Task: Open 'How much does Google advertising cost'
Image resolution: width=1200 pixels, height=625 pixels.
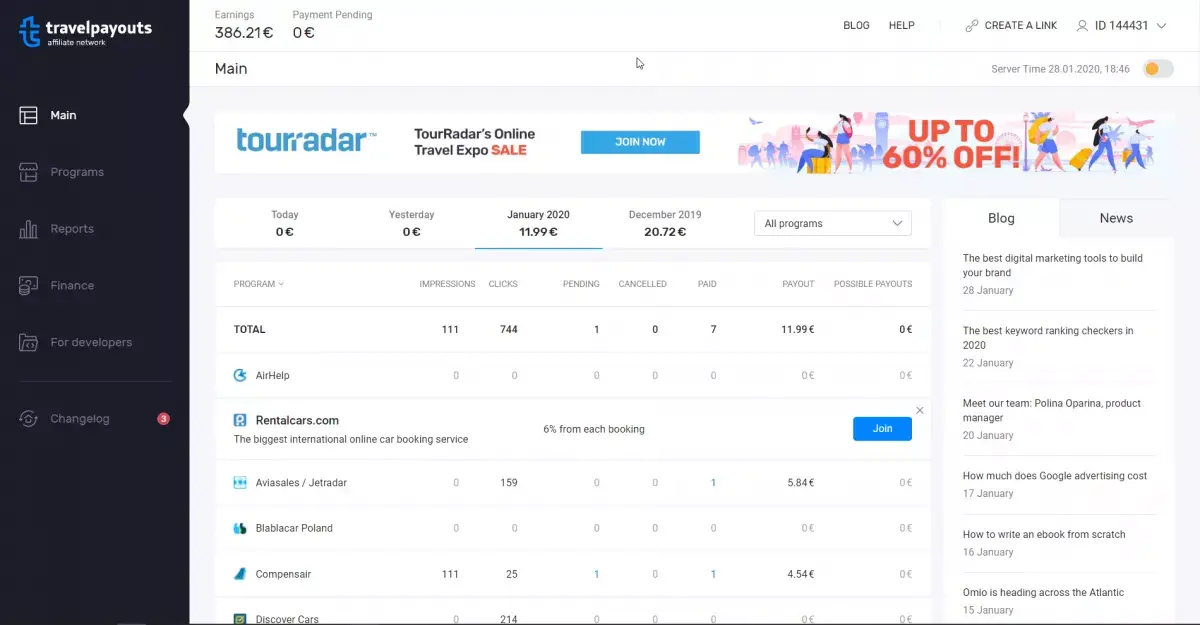Action: pyautogui.click(x=1055, y=476)
